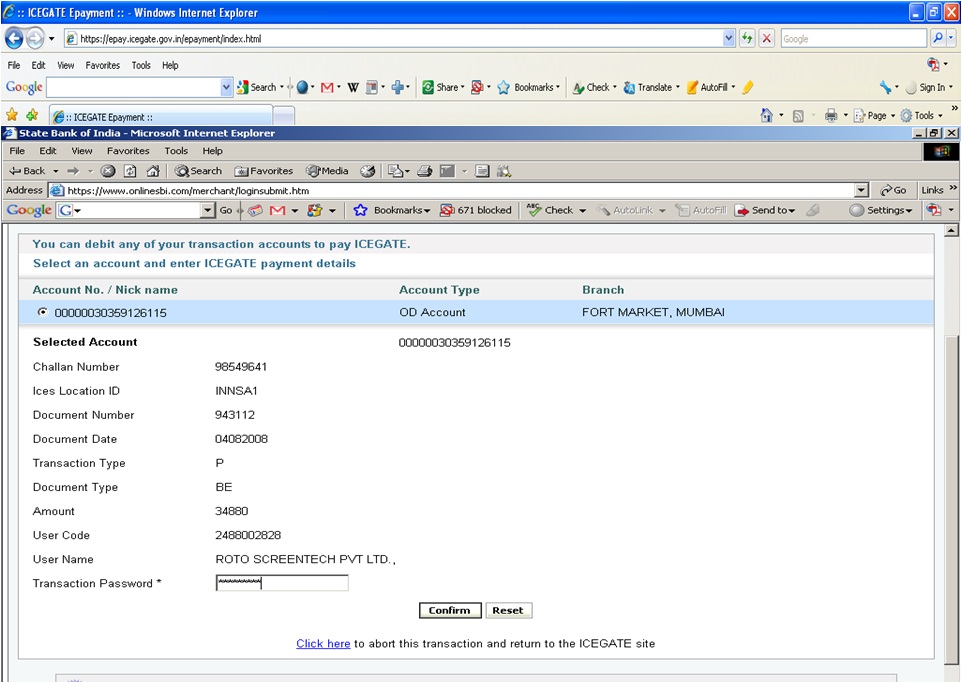Click 671 blocked popup blocker button
Screen dimensions: 962x682
click(x=476, y=210)
